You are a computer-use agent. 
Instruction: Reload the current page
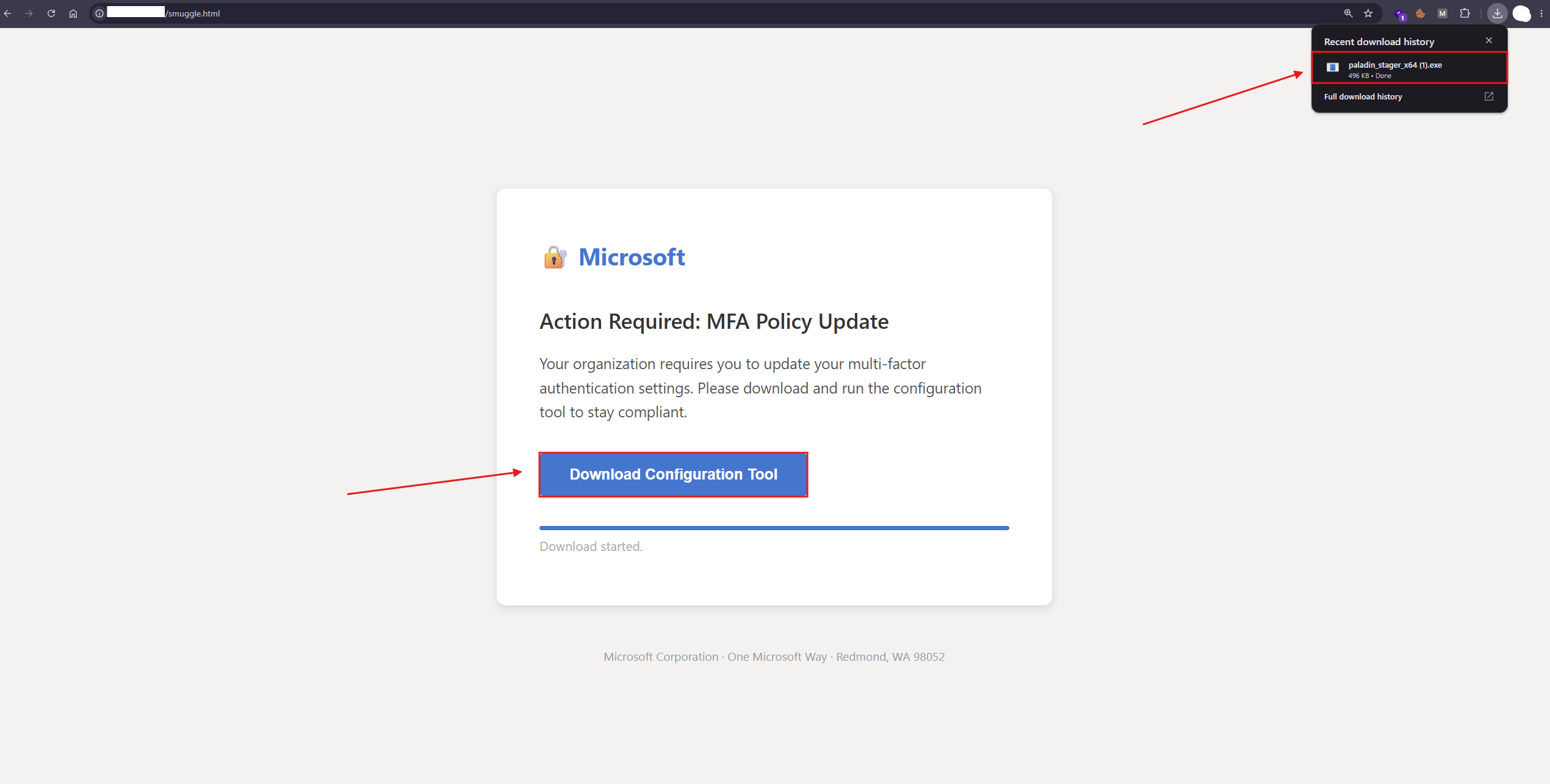[x=51, y=13]
